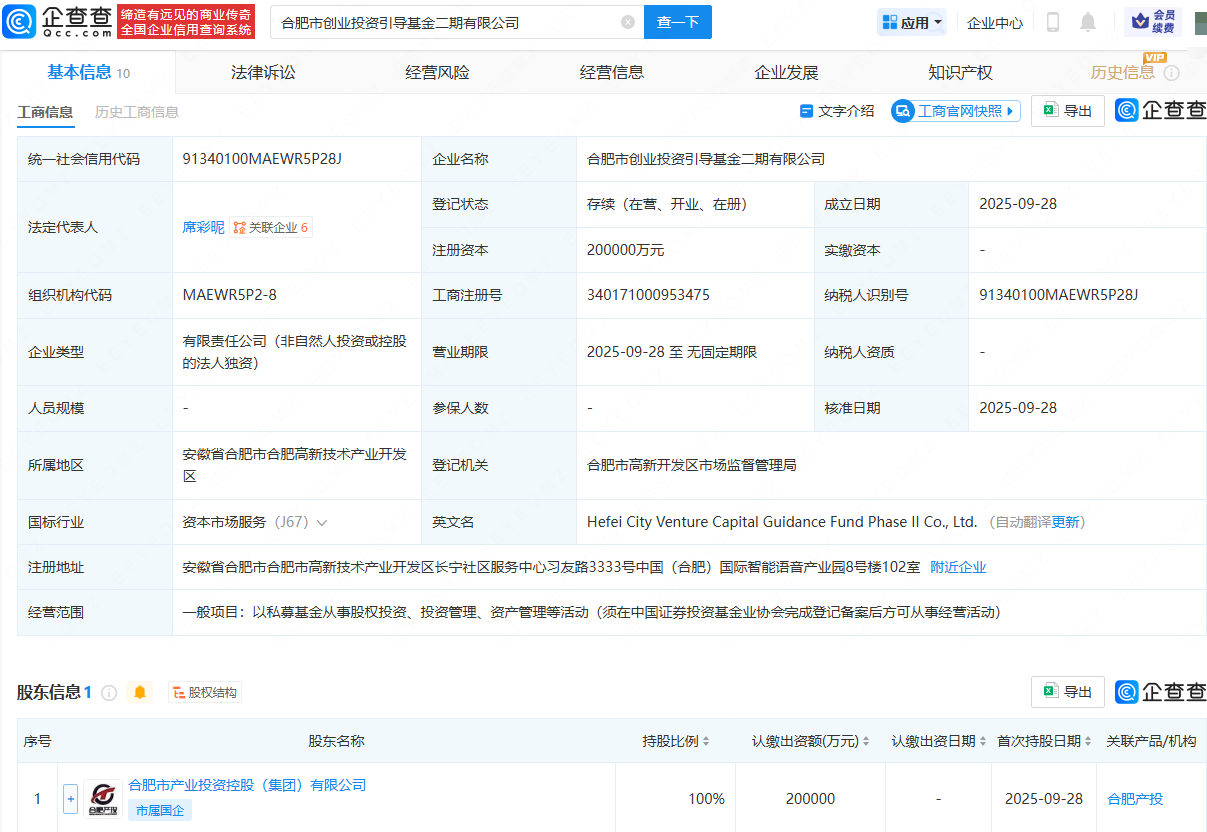Click 附近企业 nearby companies link
Screen dimensions: 1207x832
(x=958, y=567)
